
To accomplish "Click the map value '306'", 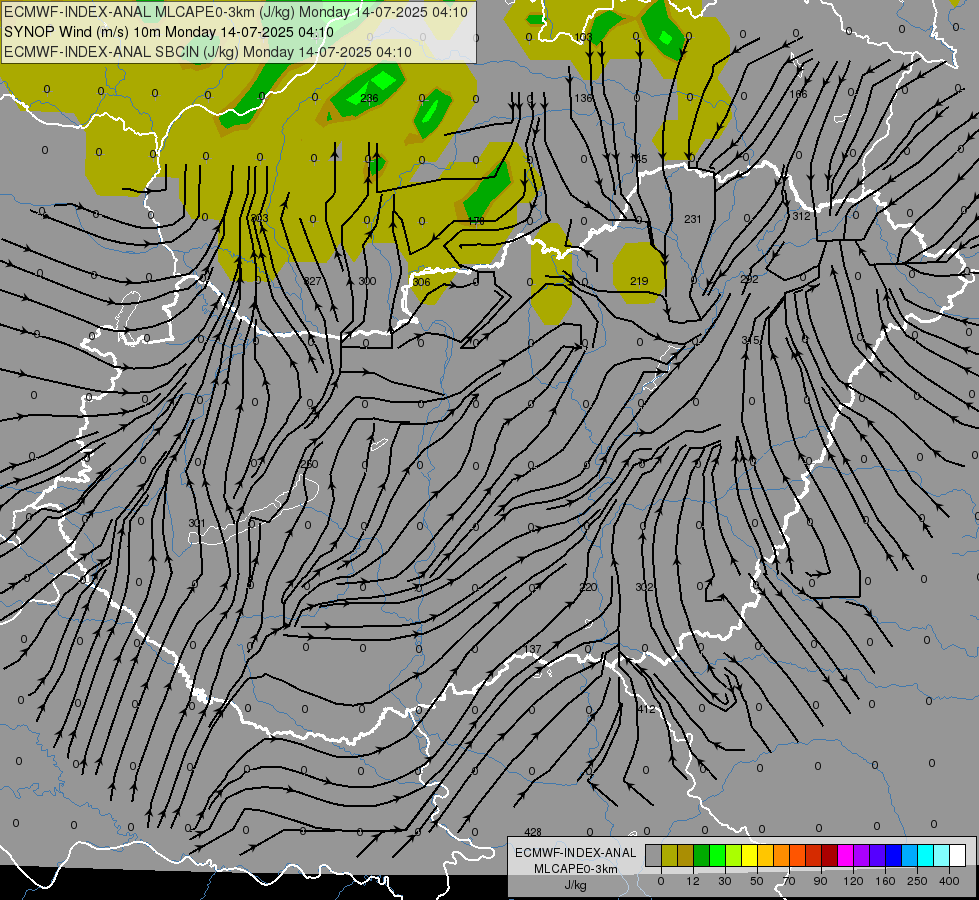I will tap(421, 282).
